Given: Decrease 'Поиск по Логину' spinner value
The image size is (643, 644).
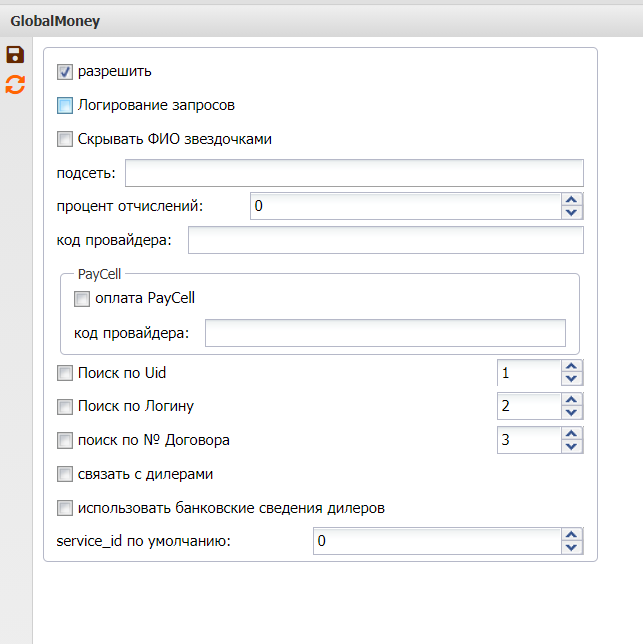Looking at the screenshot, I should point(572,413).
